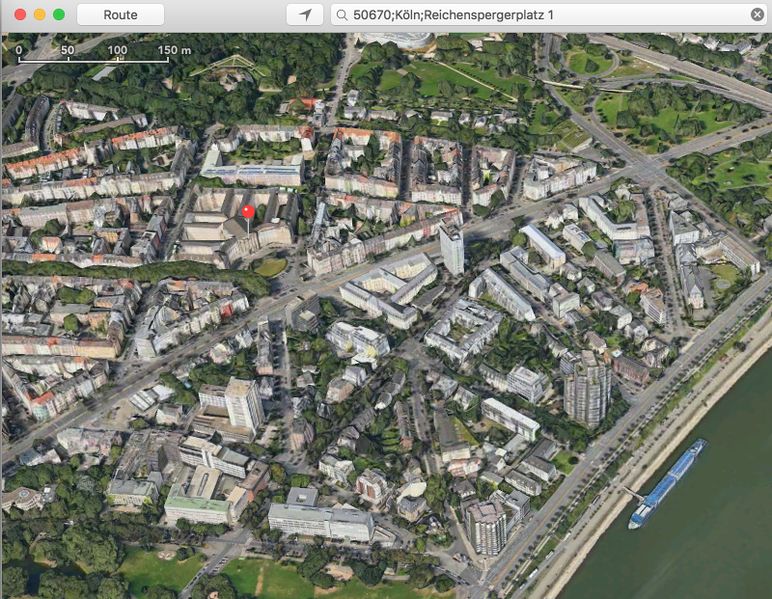Click the oval green plaza below the pin
Viewport: 772px width, 599px height.
pos(270,266)
